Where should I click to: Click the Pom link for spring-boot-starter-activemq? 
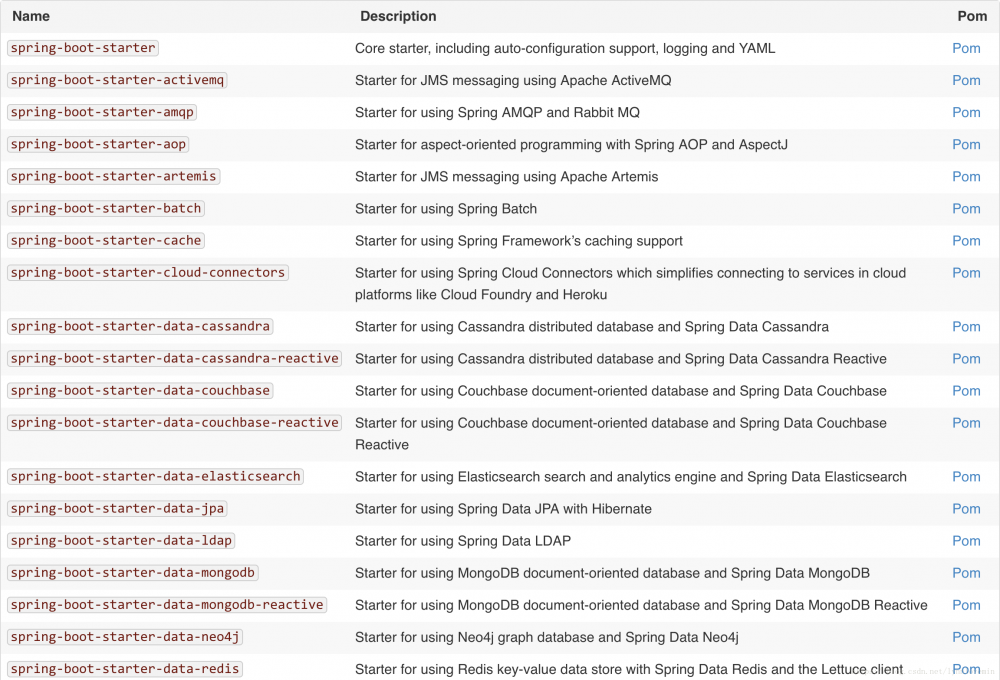[966, 80]
